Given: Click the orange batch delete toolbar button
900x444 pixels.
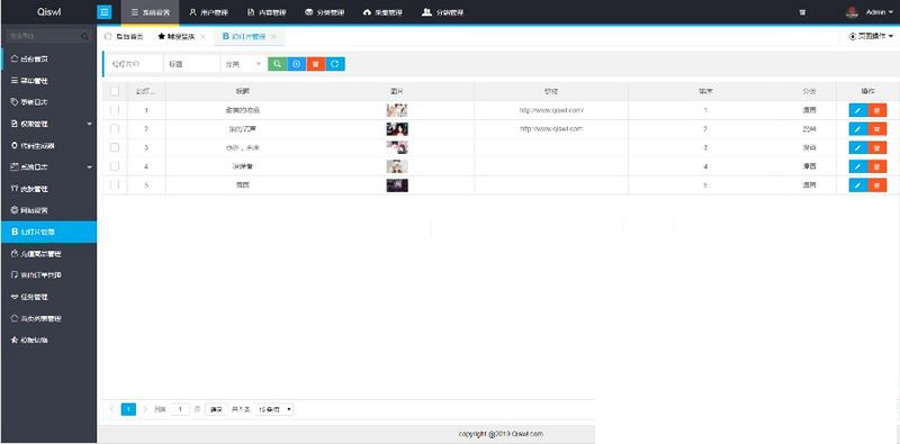Looking at the screenshot, I should tap(316, 64).
